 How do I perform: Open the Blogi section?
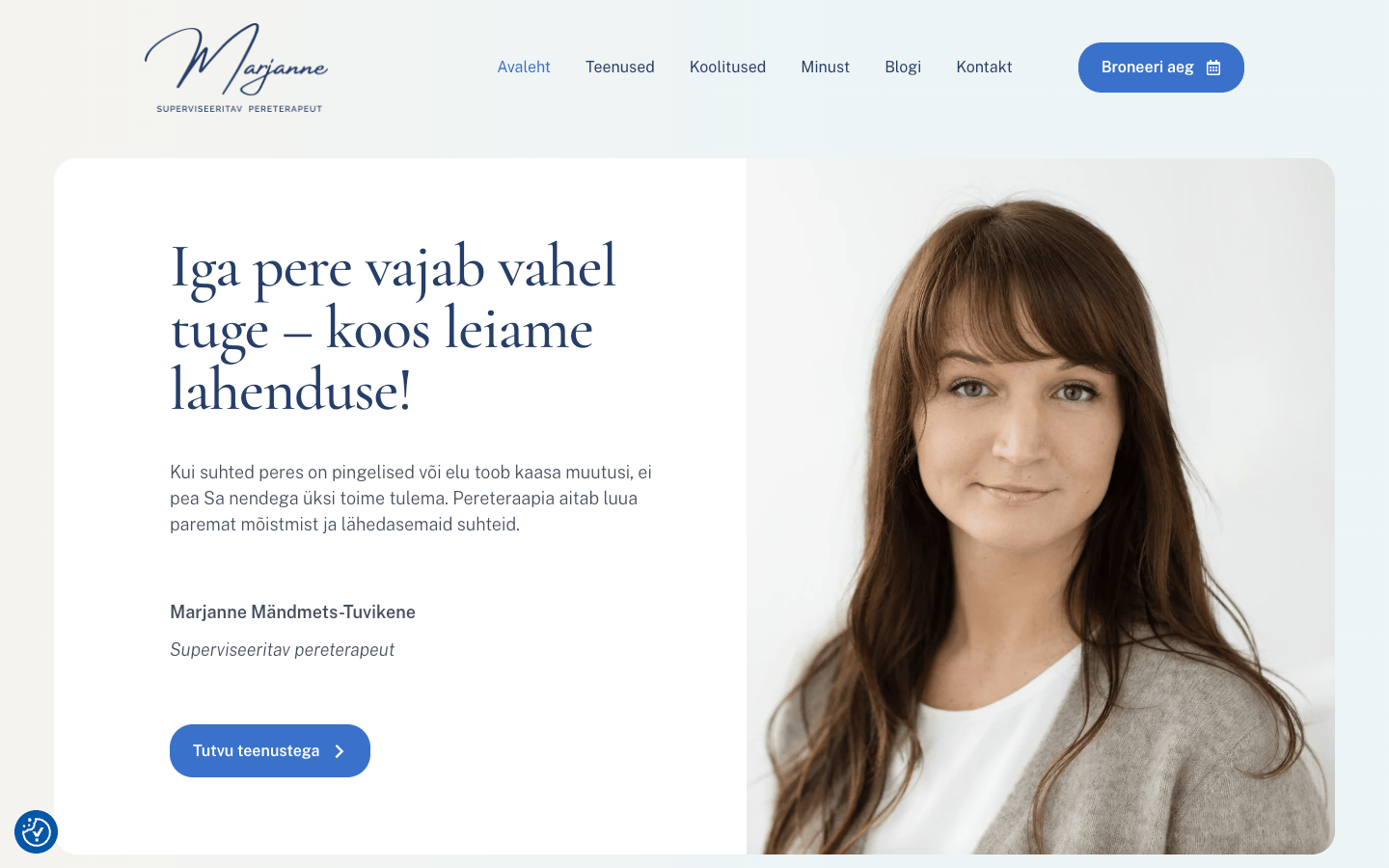[903, 67]
